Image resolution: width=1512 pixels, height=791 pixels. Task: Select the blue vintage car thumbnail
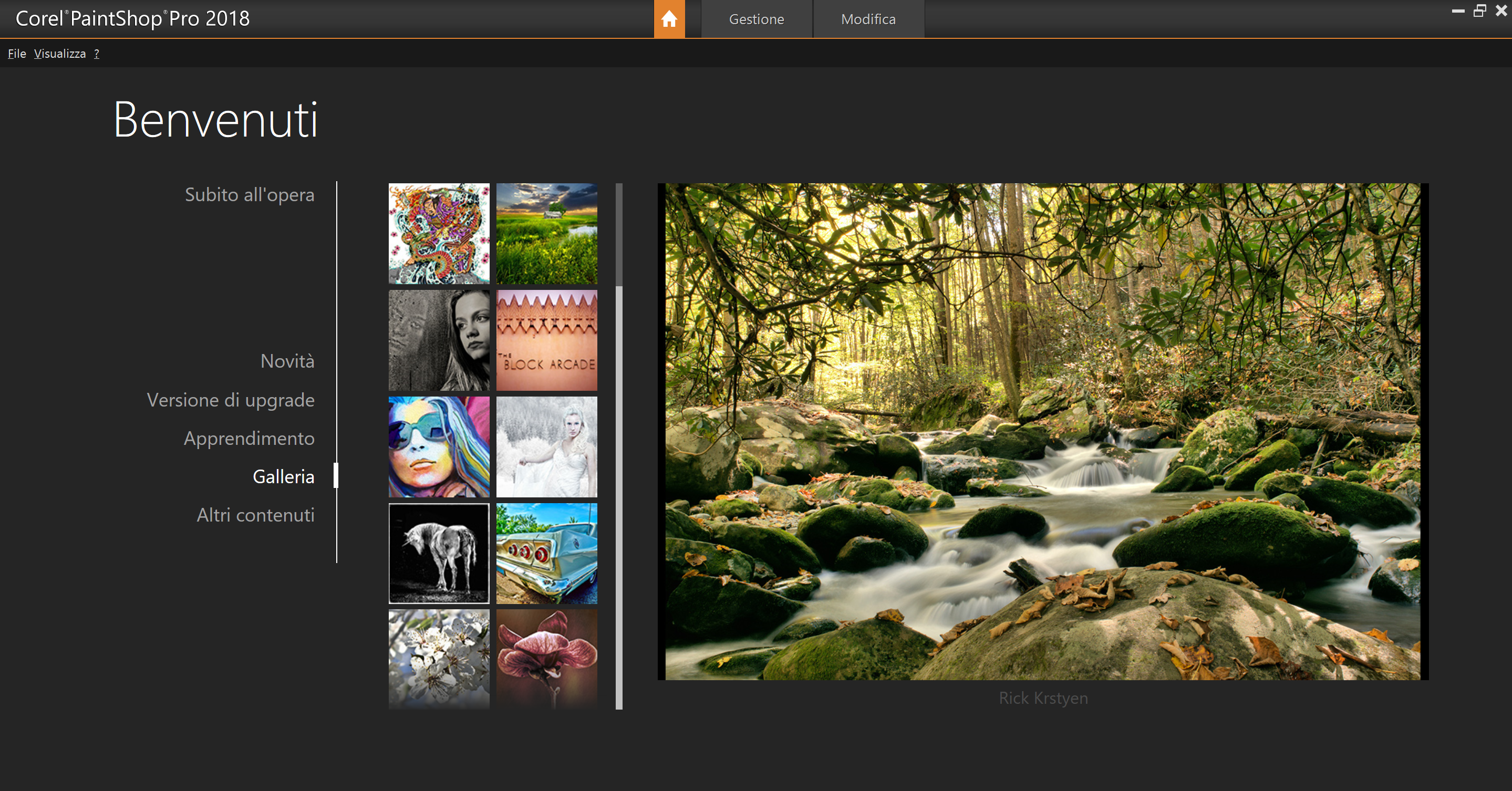(546, 554)
